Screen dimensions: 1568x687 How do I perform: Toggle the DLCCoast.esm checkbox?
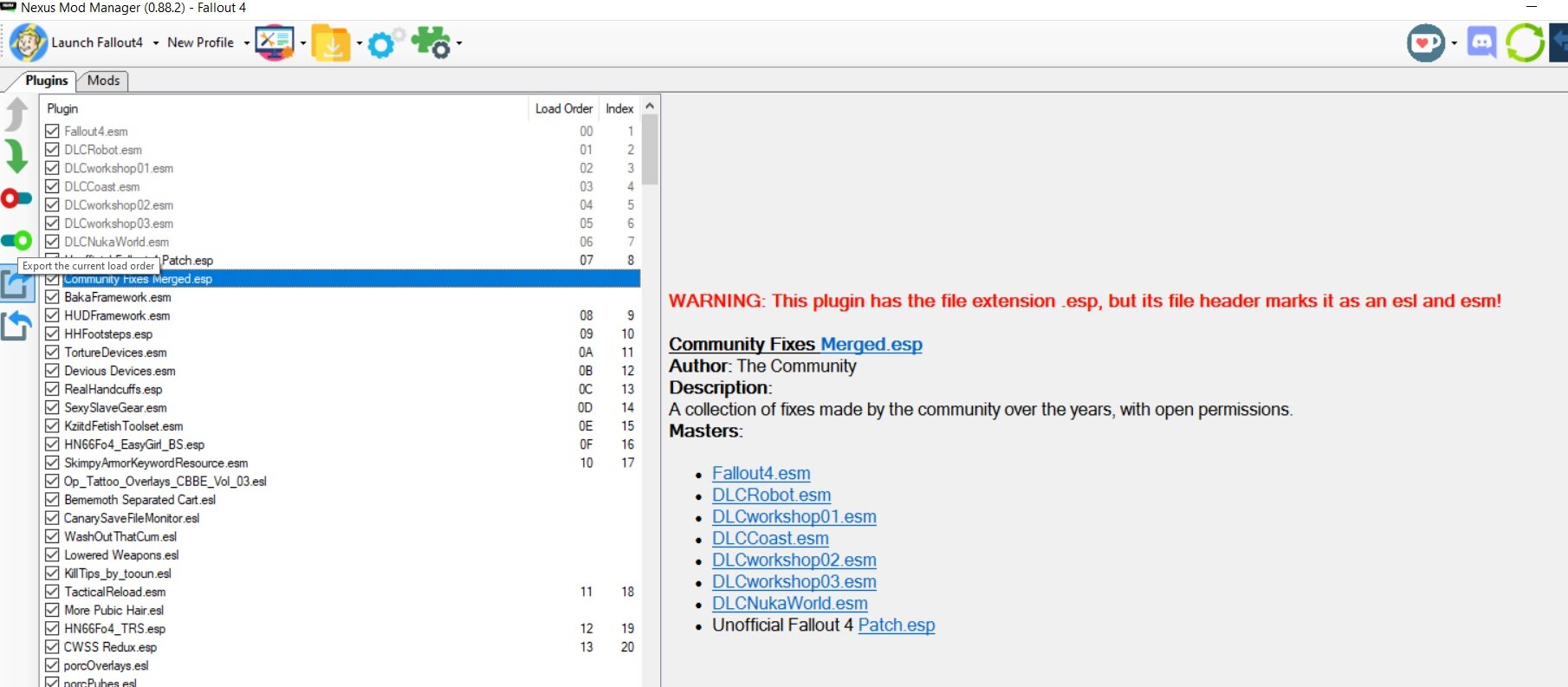click(53, 186)
